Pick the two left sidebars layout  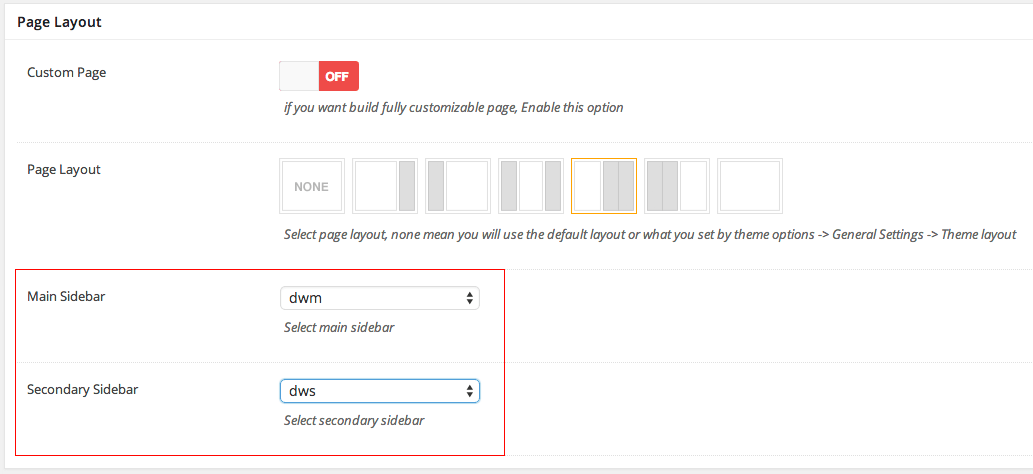[677, 186]
